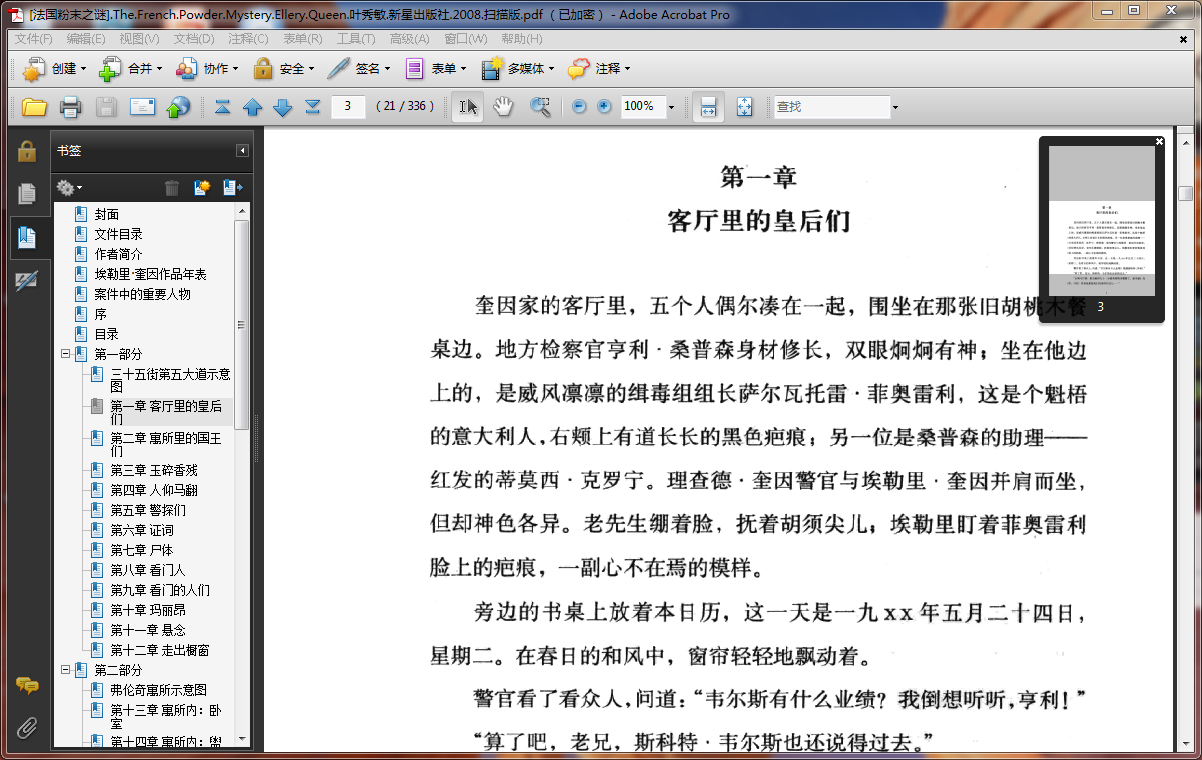Select the 文件目录 bookmark
The height and width of the screenshot is (760, 1202).
click(x=119, y=234)
